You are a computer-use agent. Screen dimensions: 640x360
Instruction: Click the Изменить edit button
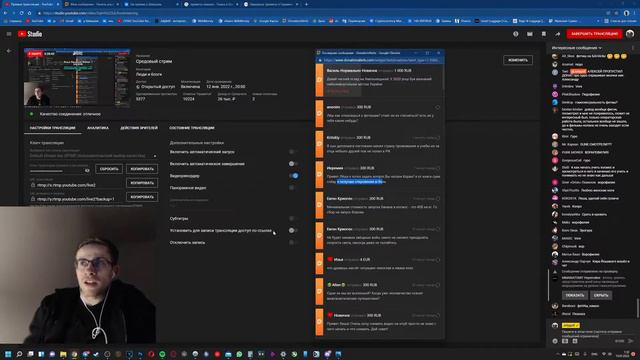518,60
